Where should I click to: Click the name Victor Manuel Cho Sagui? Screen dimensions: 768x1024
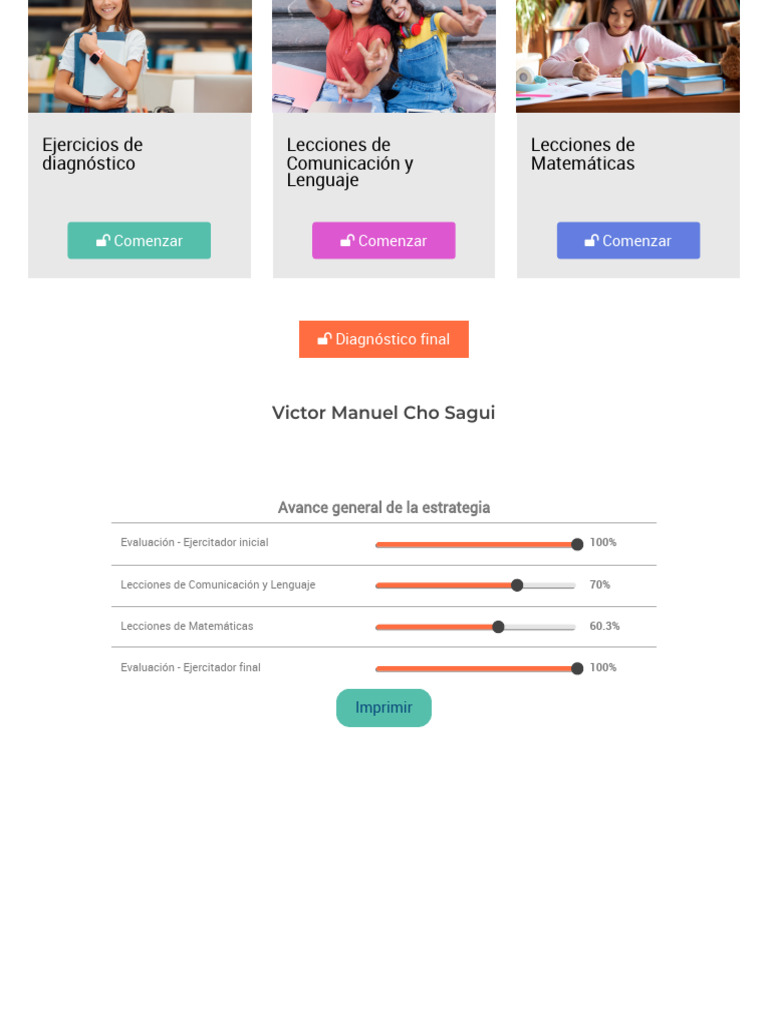click(384, 413)
